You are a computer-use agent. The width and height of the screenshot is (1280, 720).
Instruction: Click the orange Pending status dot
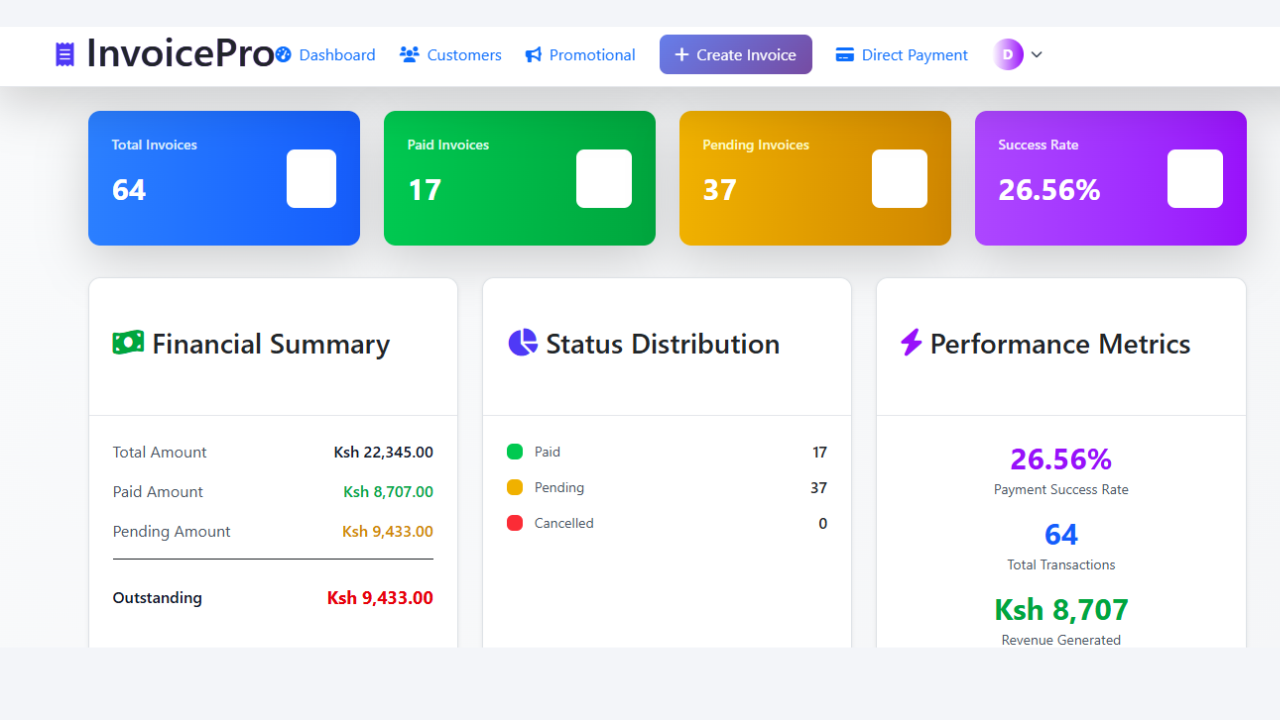click(x=515, y=488)
